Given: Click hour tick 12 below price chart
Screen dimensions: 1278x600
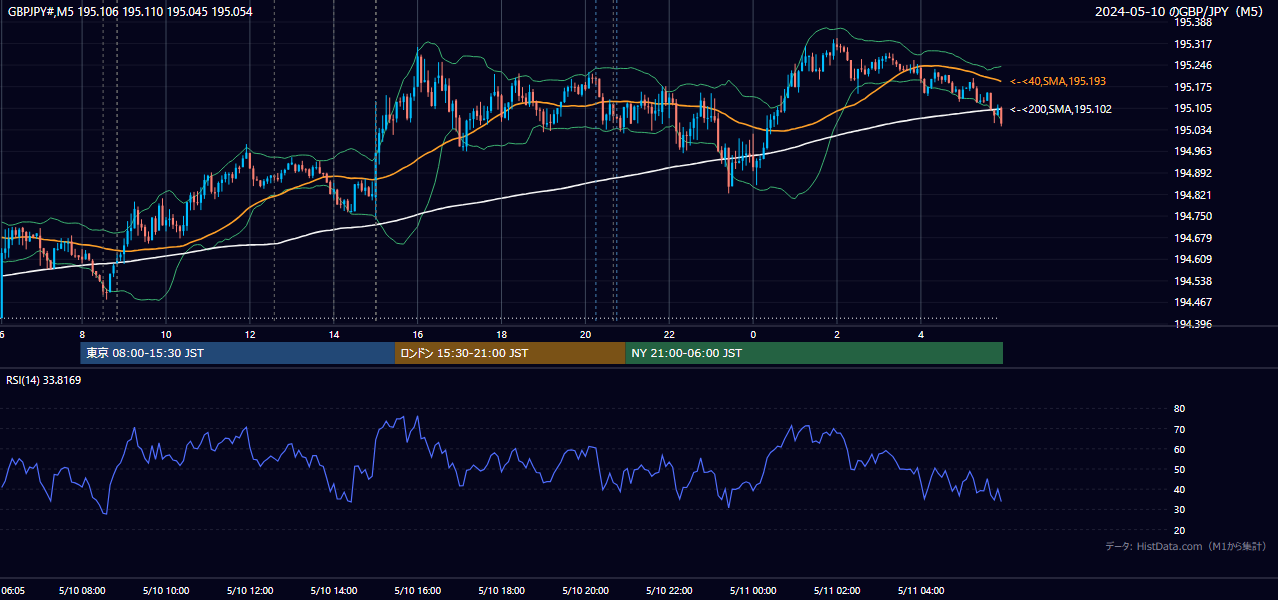Looking at the screenshot, I should [250, 334].
